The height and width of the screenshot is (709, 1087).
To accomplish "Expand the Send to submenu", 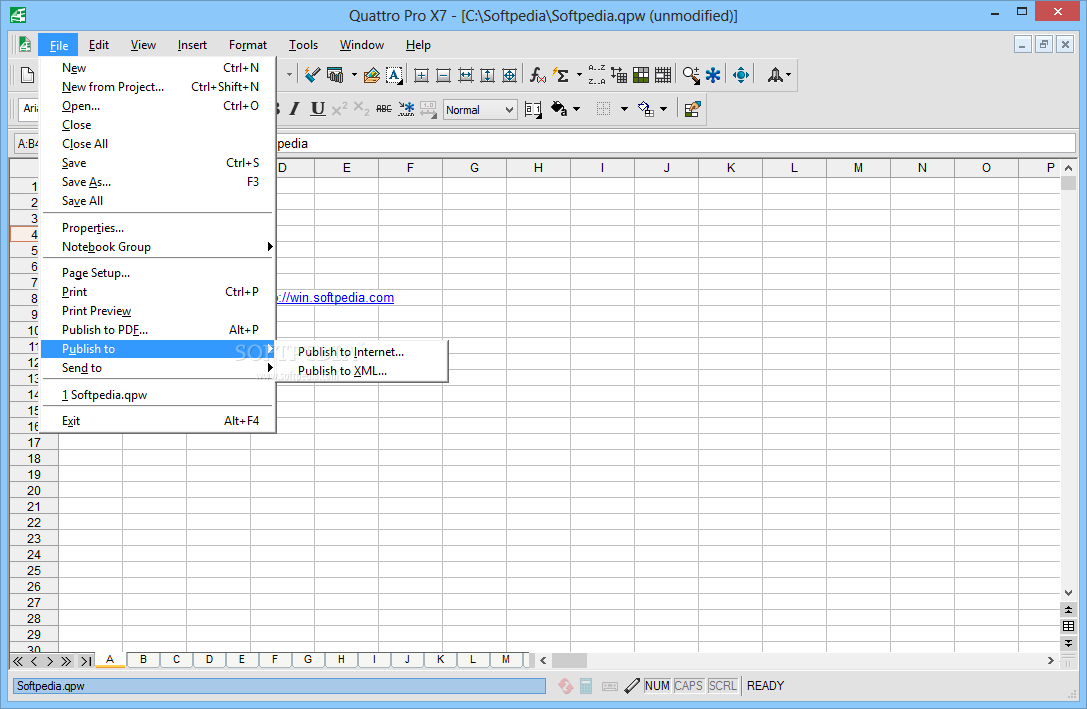I will point(158,368).
